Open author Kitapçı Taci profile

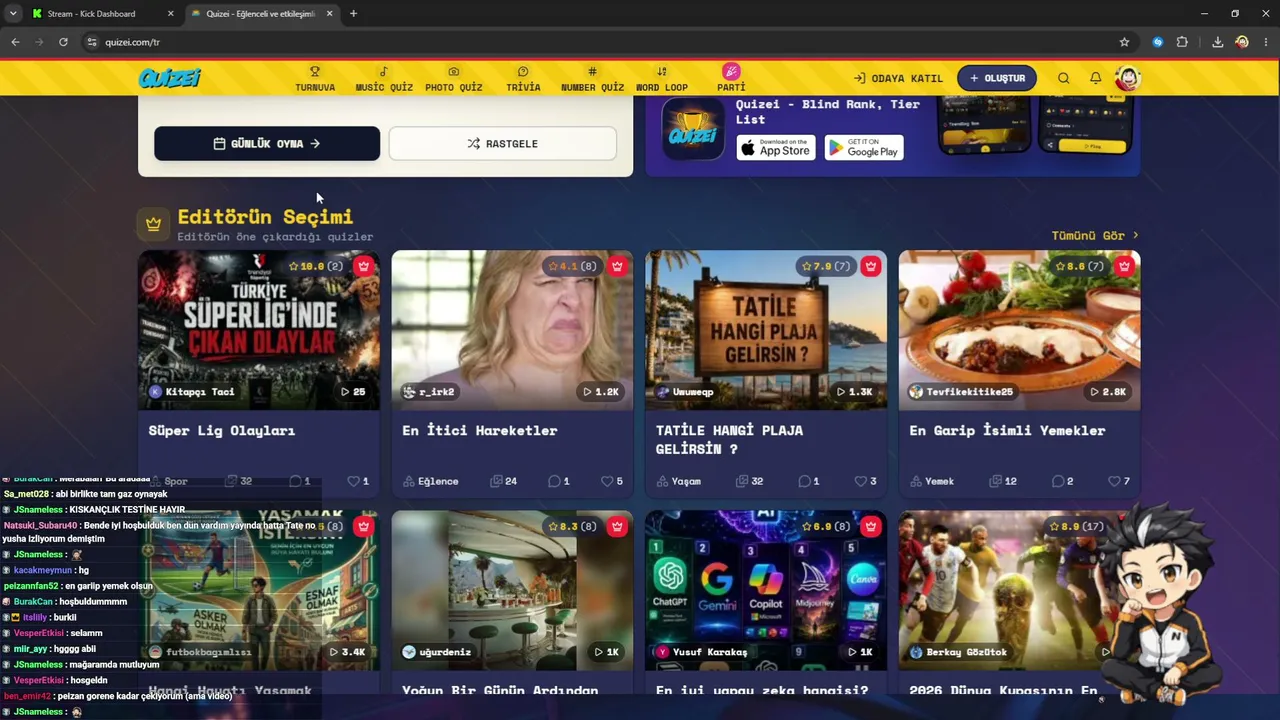pos(192,392)
